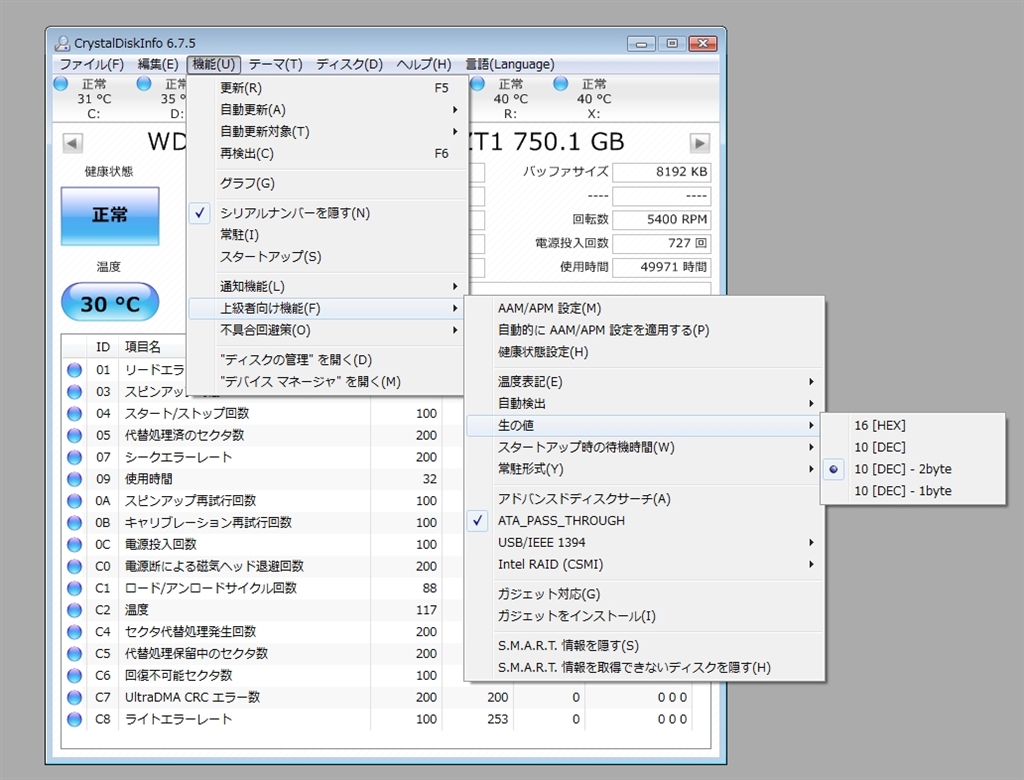Click status orb for attribute 04 row
Screen dimensions: 1024x780
pyautogui.click(x=74, y=414)
